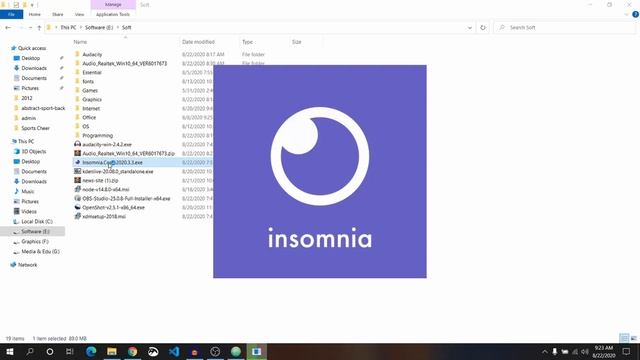The image size is (640, 360).
Task: Open Media & Edu (G:) drive
Action: 40,251
